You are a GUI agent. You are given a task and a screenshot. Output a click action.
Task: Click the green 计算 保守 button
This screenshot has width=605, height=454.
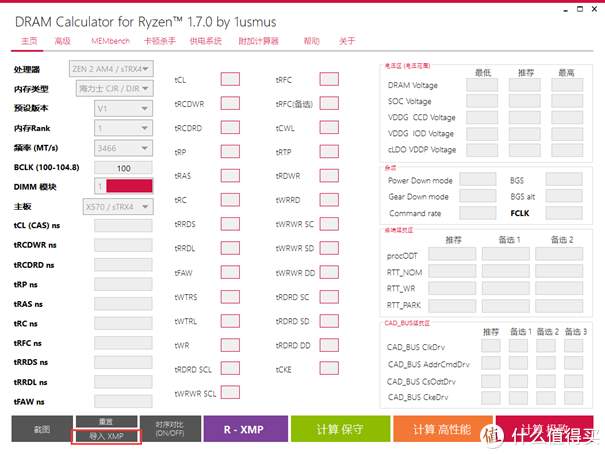[340, 429]
